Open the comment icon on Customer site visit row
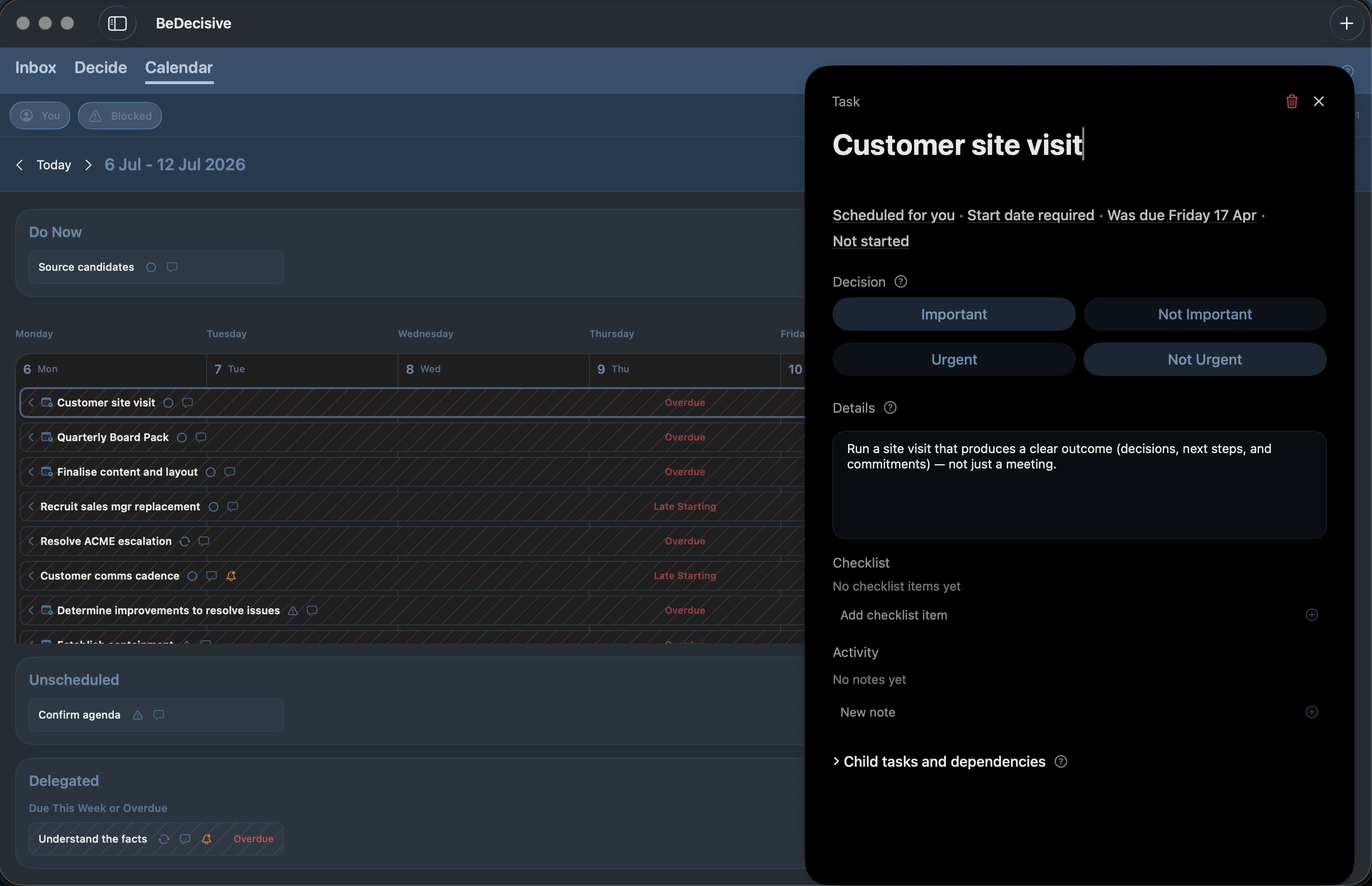This screenshot has height=886, width=1372. coord(187,403)
